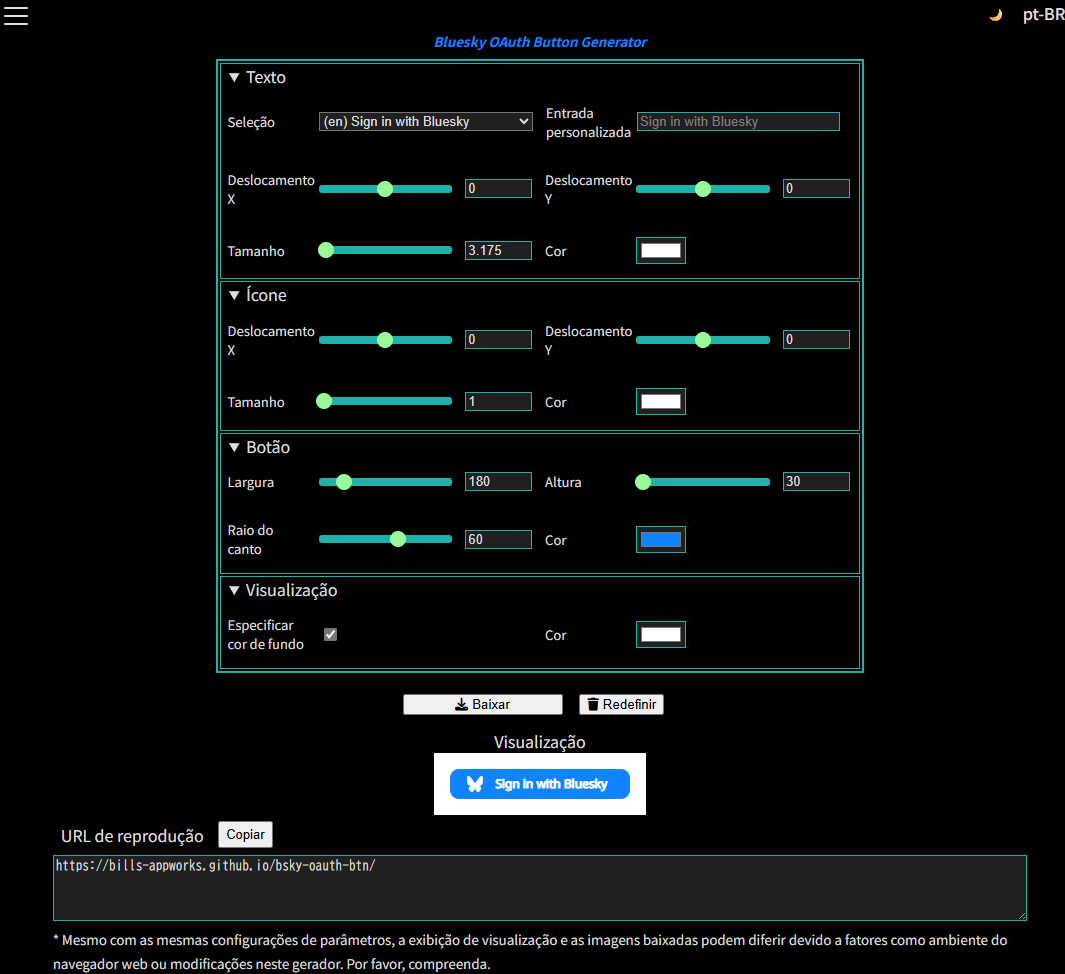The width and height of the screenshot is (1065, 974).
Task: Click the butterfly icon in preview button
Action: tap(475, 784)
